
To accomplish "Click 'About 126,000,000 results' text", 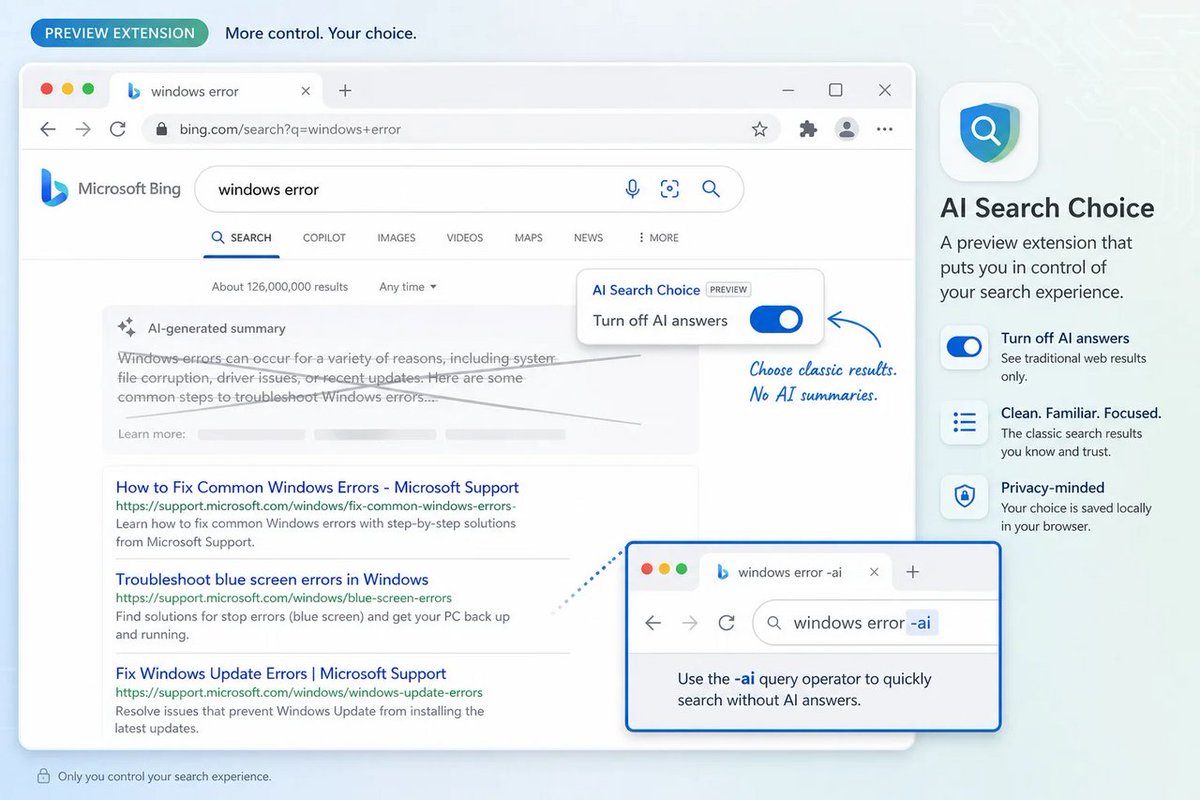I will [280, 287].
